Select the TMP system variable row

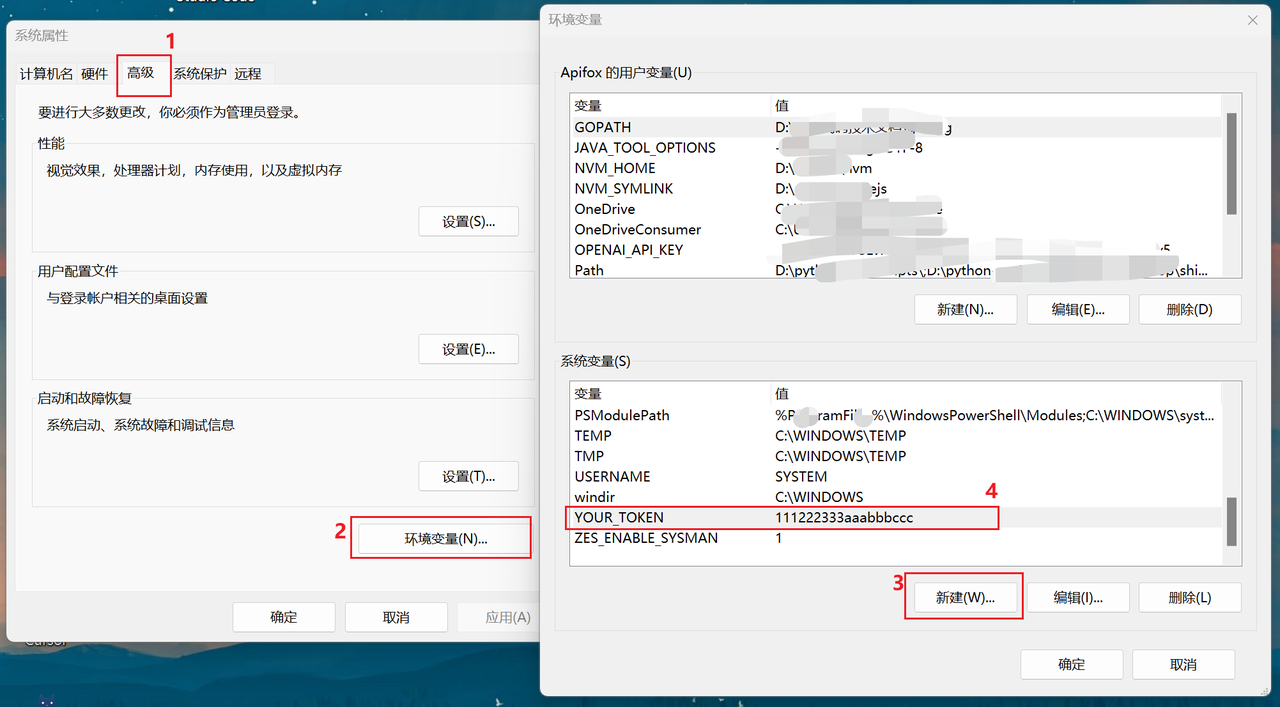tap(896, 456)
